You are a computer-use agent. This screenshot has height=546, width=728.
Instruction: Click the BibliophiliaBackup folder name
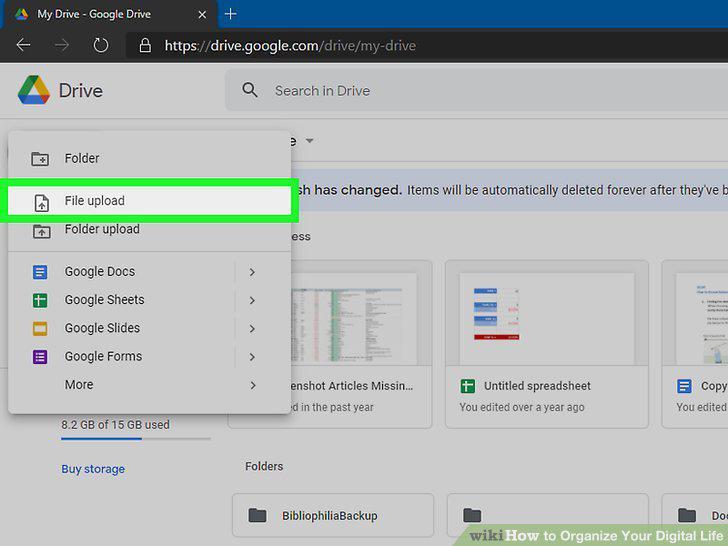[x=330, y=515]
